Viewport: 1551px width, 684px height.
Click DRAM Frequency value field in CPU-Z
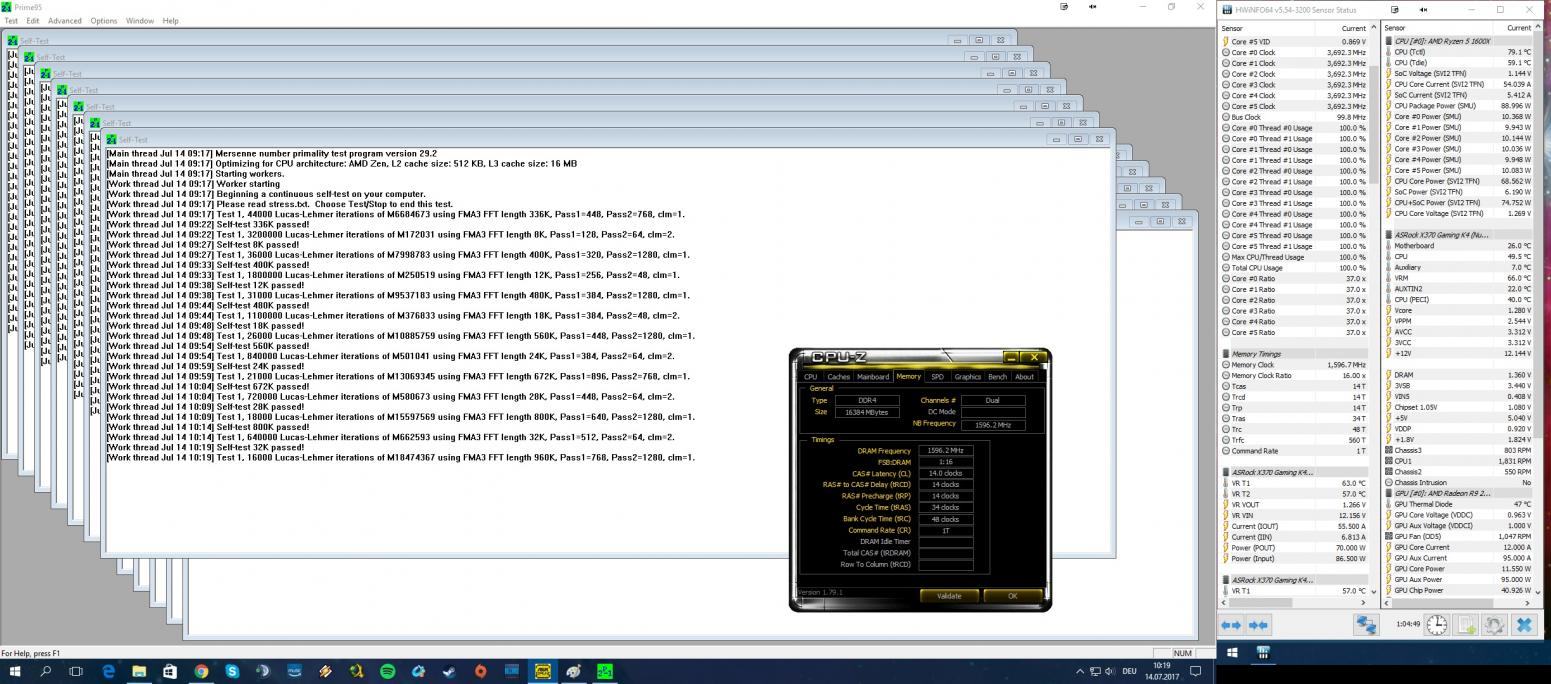pos(946,451)
